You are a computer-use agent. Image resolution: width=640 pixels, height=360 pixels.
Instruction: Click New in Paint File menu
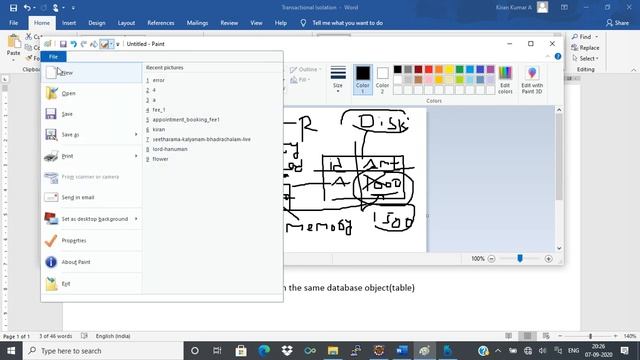coord(91,73)
